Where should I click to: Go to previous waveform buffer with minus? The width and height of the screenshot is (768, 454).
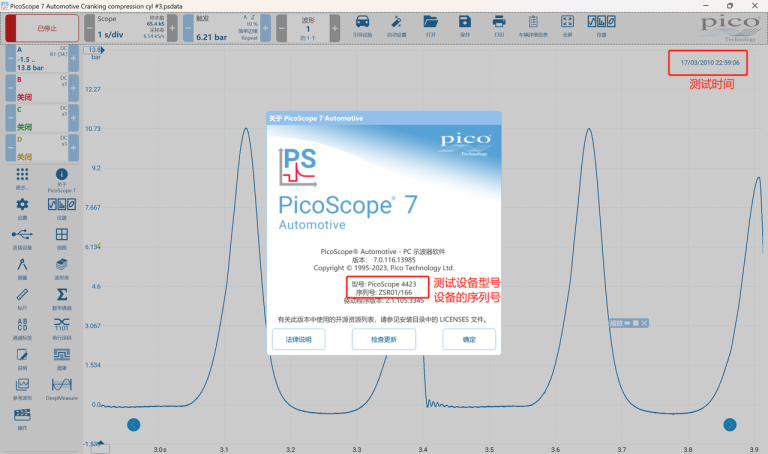pyautogui.click(x=282, y=28)
